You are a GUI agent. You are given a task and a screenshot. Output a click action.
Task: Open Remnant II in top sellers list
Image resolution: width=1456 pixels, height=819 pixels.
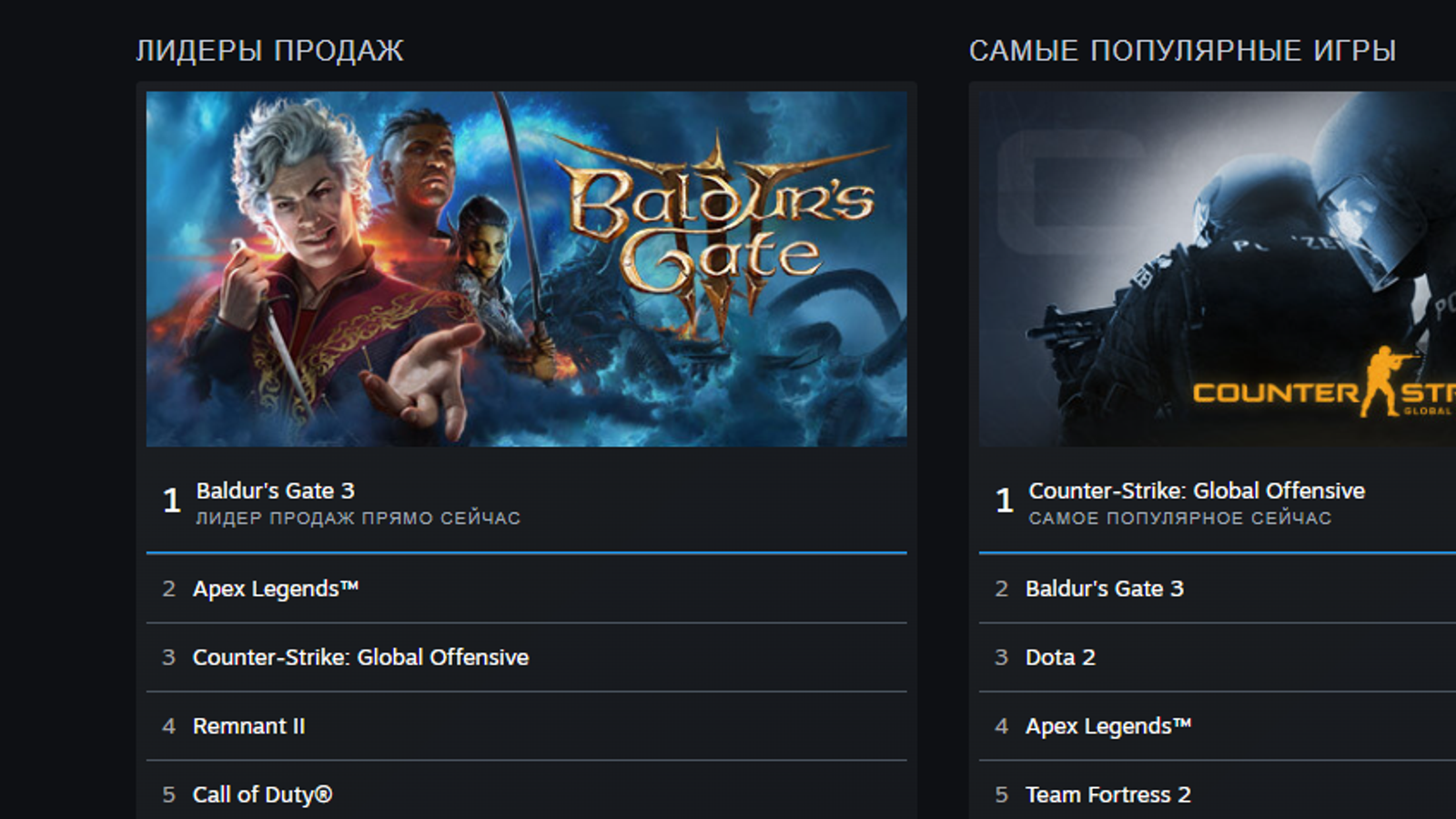(x=526, y=726)
